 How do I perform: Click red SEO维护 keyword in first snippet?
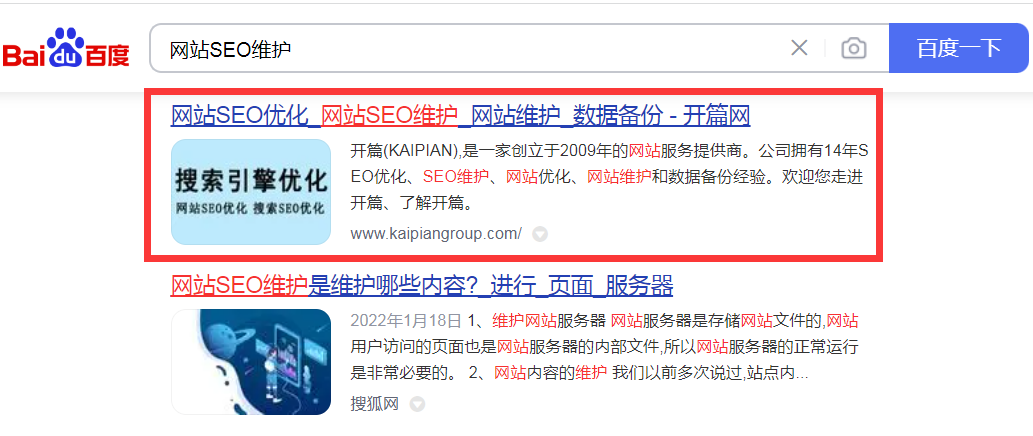(455, 177)
